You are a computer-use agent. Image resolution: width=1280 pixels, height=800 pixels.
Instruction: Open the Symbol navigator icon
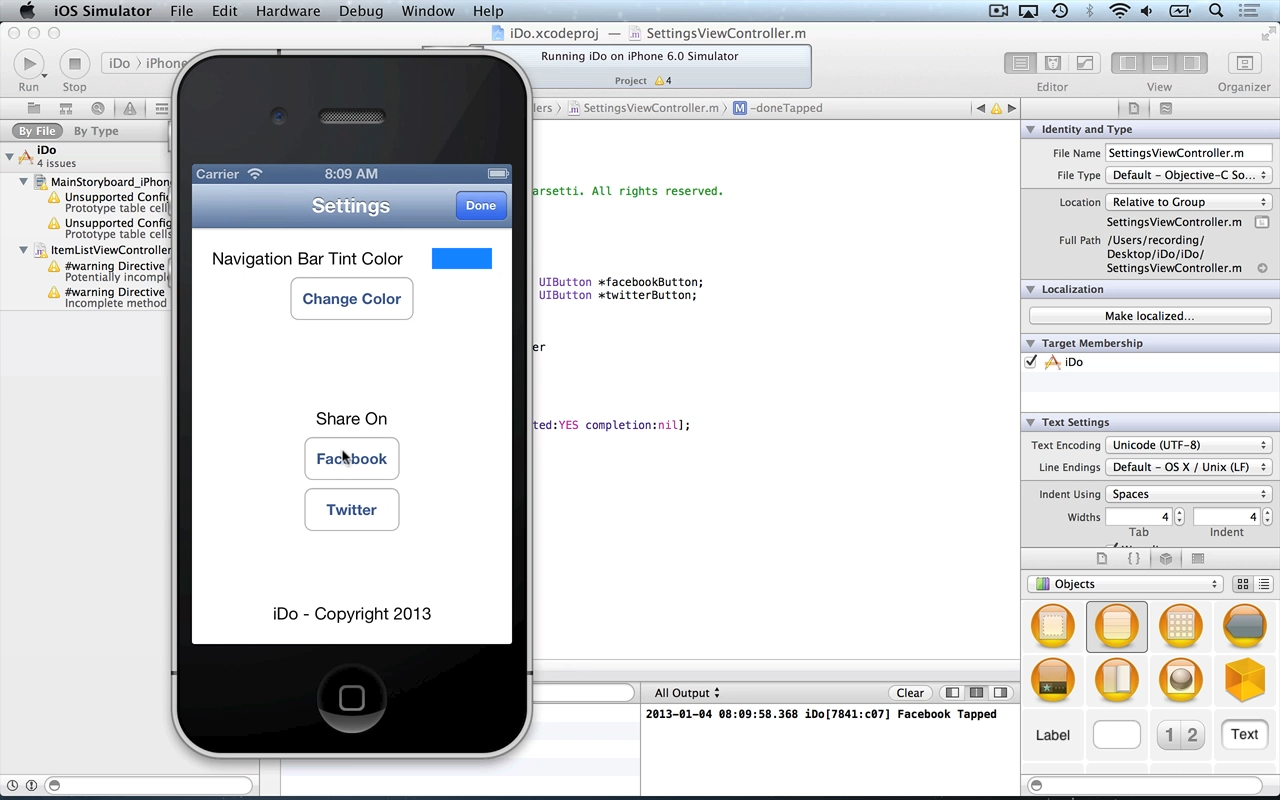pos(66,109)
